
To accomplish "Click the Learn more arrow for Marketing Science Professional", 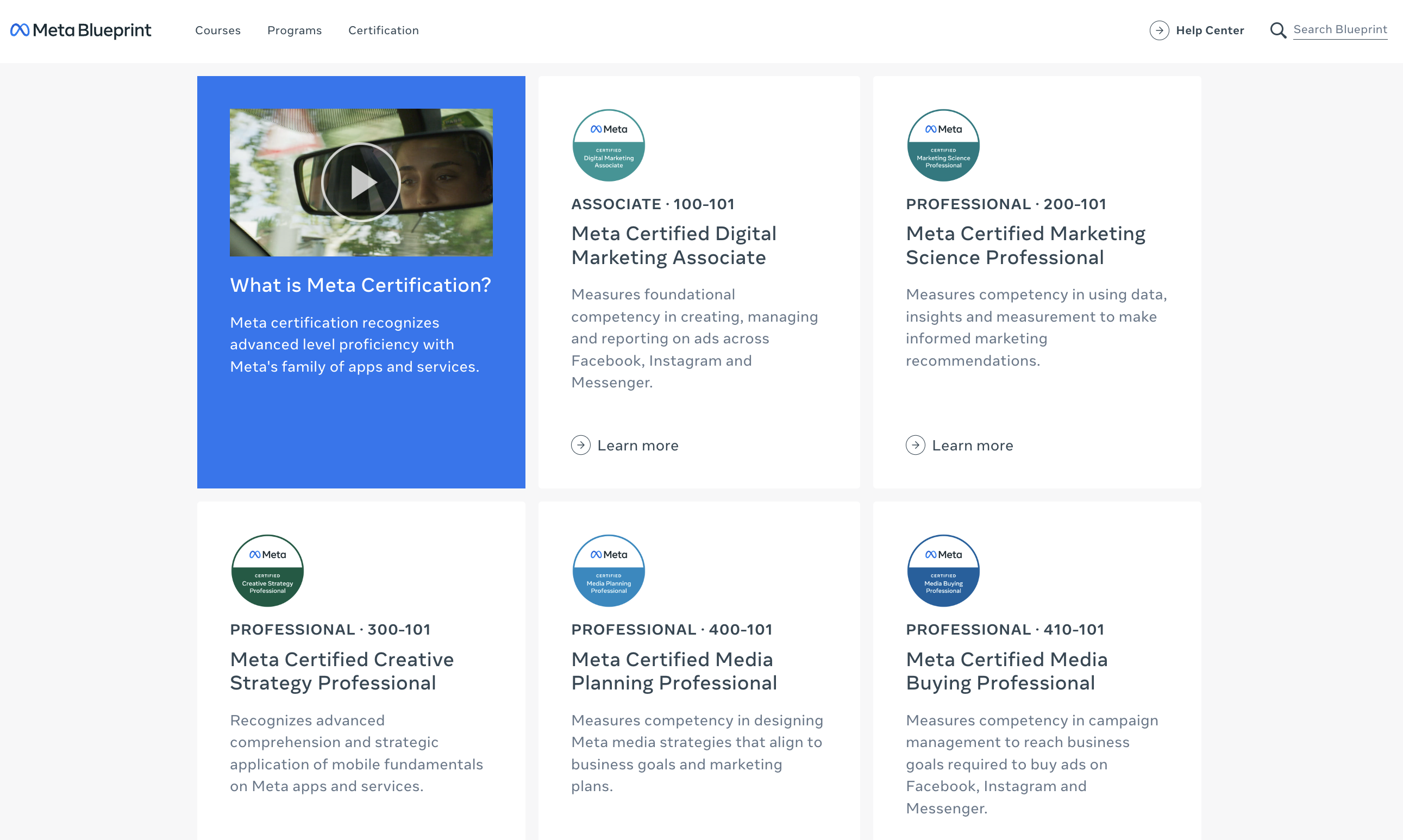I will [915, 445].
